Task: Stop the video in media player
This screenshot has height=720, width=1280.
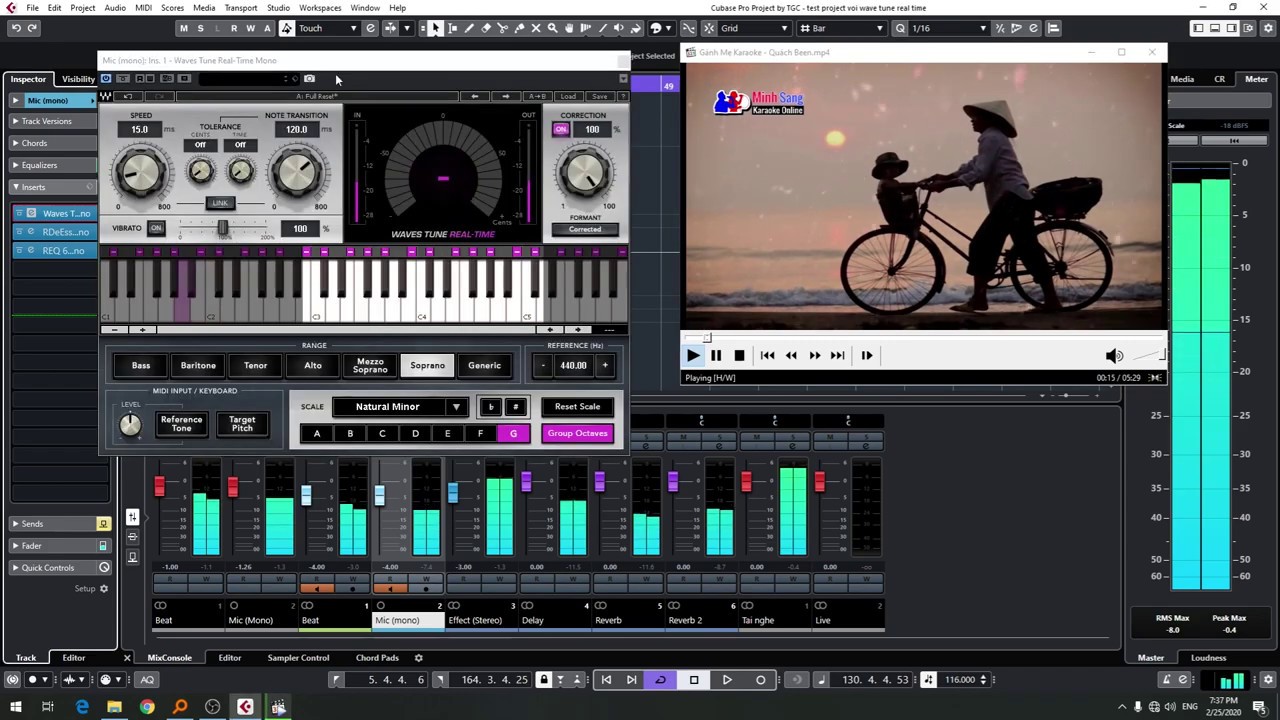Action: [x=739, y=355]
